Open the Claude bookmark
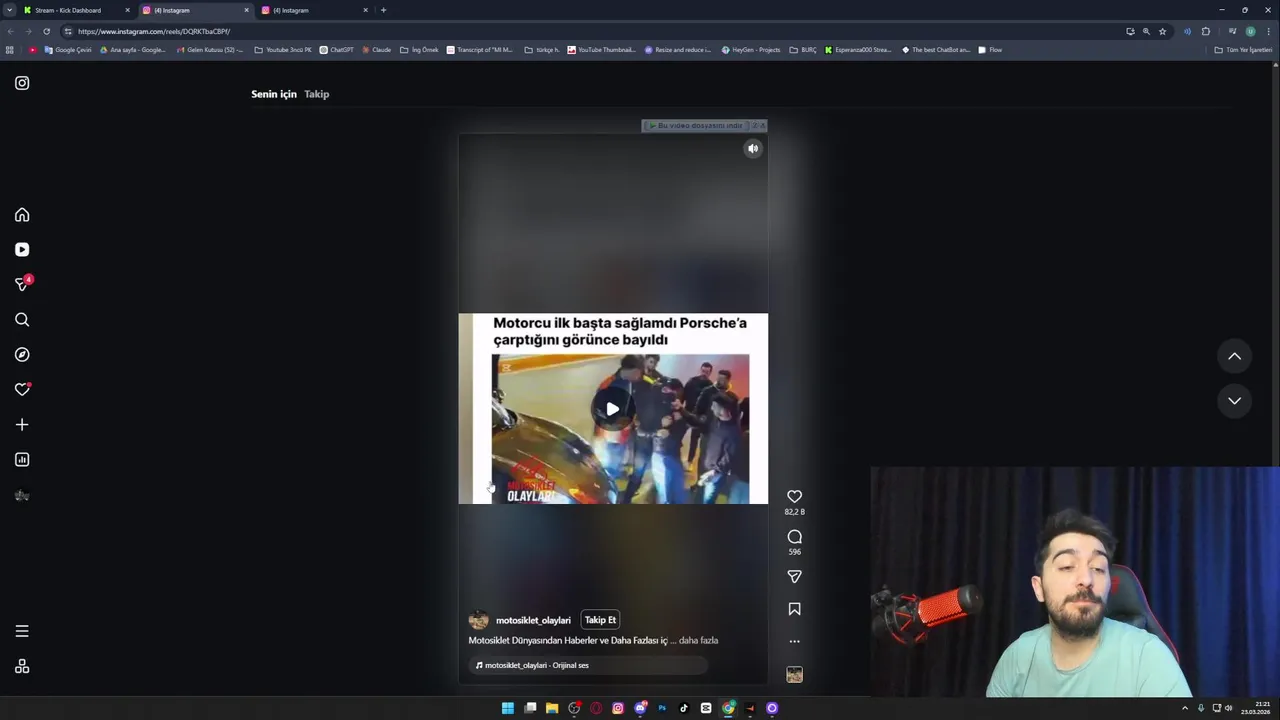 [x=376, y=50]
